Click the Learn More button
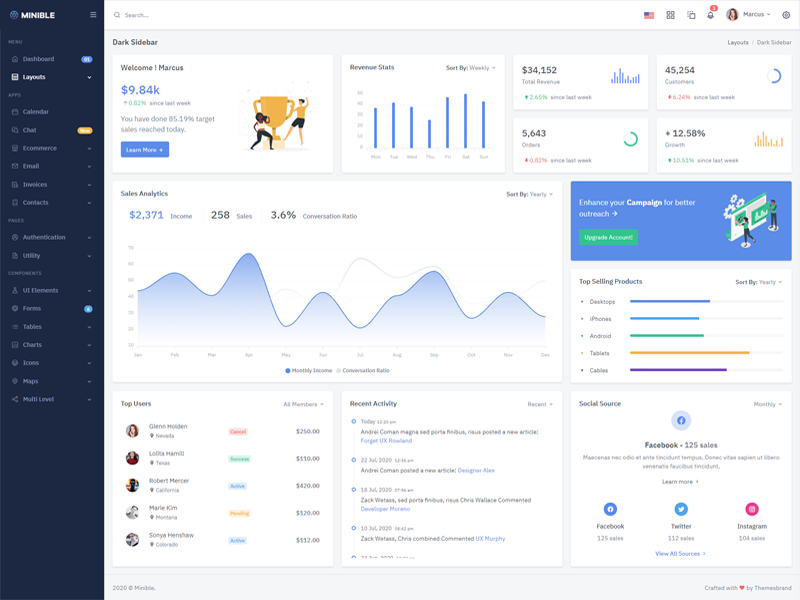The height and width of the screenshot is (600, 800). 145,149
